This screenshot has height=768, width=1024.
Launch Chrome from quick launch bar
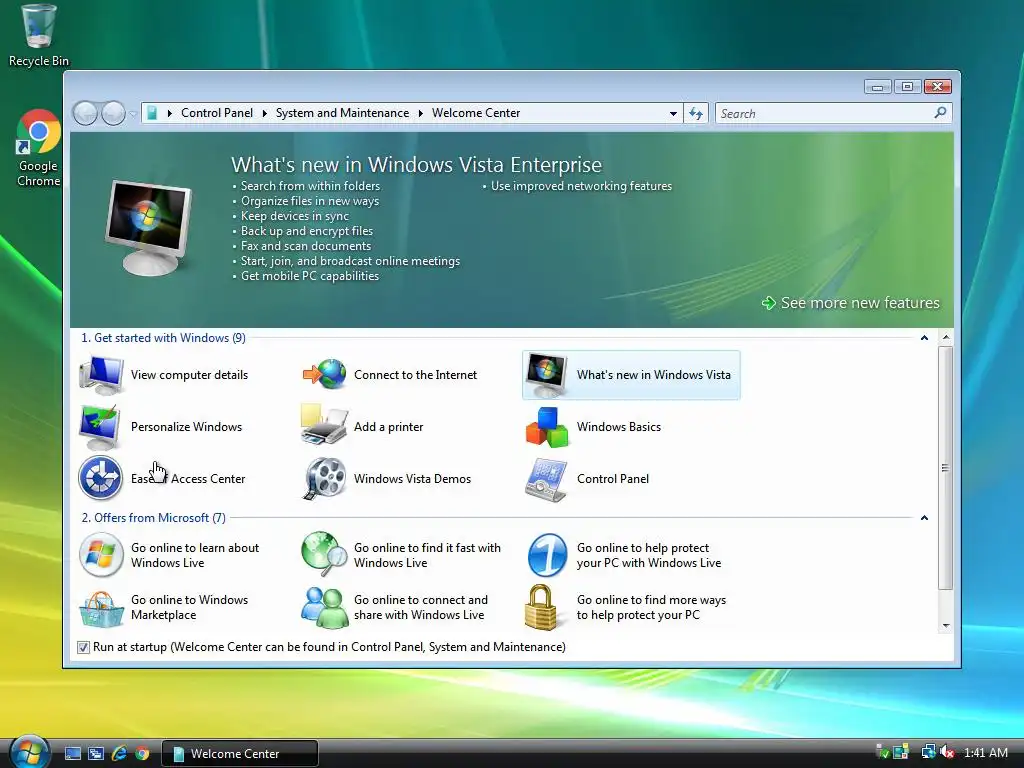click(x=142, y=754)
